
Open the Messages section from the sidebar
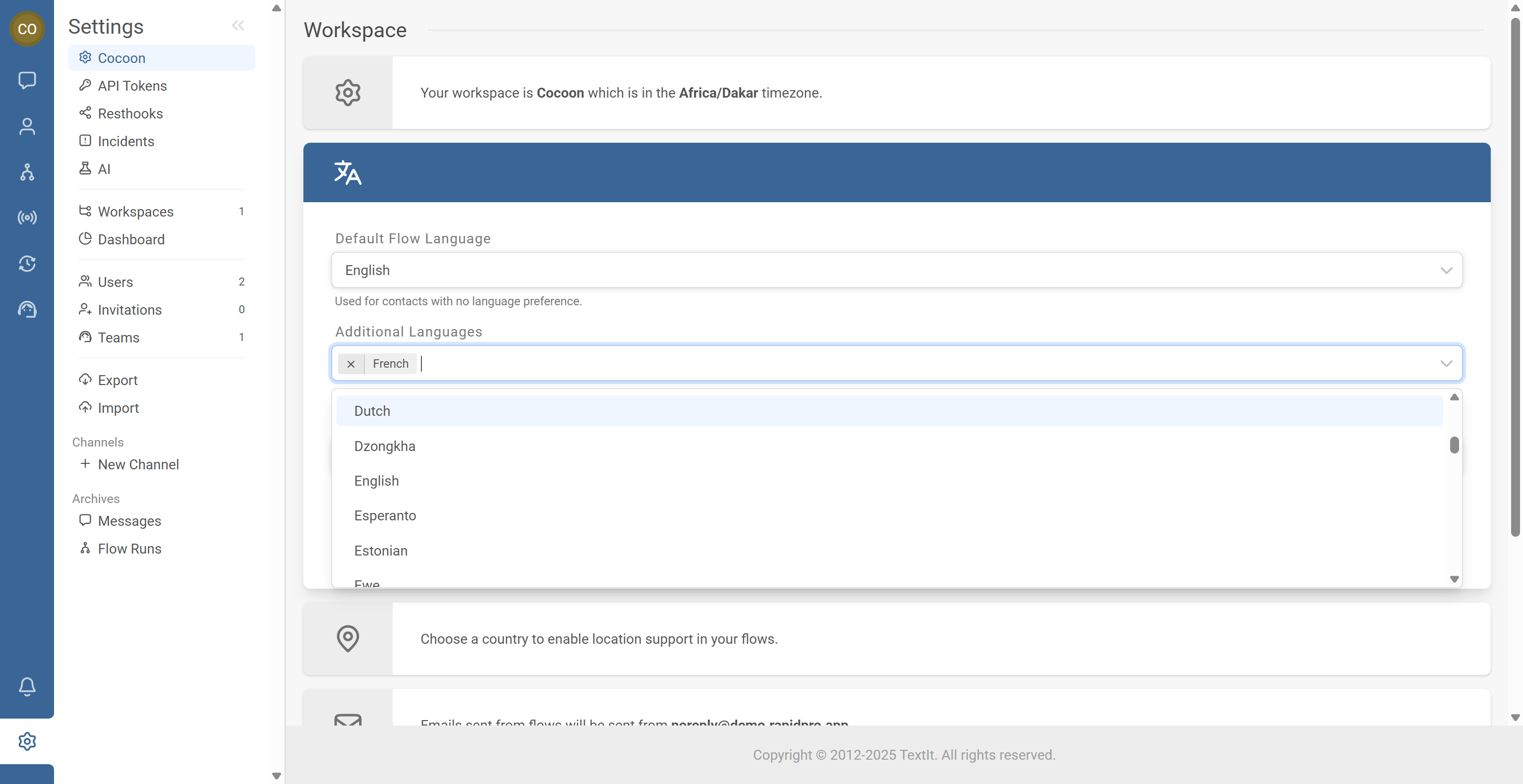[27, 81]
